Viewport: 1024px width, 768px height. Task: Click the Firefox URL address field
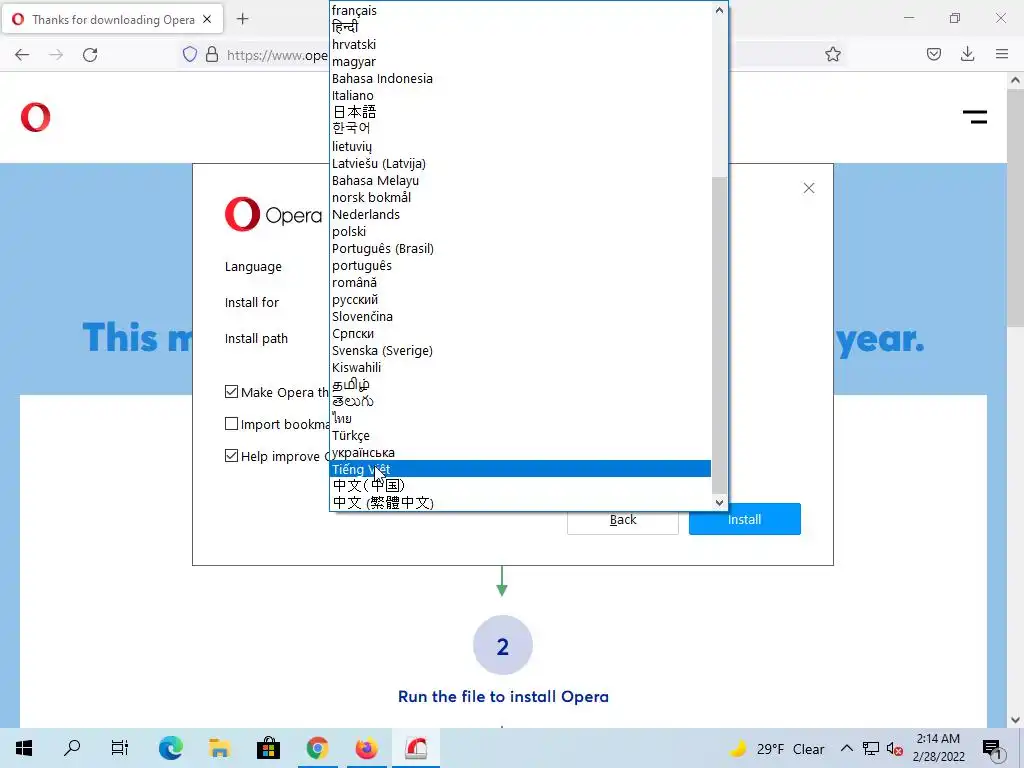[x=276, y=55]
